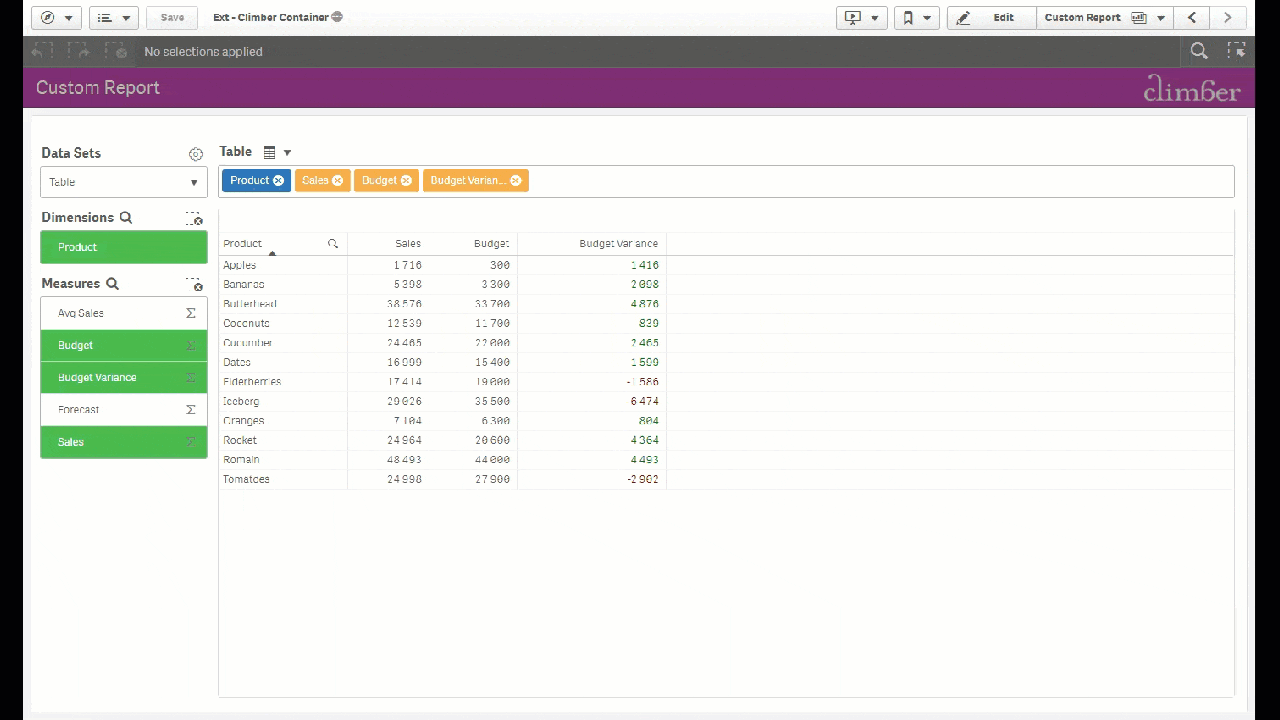1280x720 pixels.
Task: Deselect the Budget Variance measure
Action: click(x=123, y=378)
